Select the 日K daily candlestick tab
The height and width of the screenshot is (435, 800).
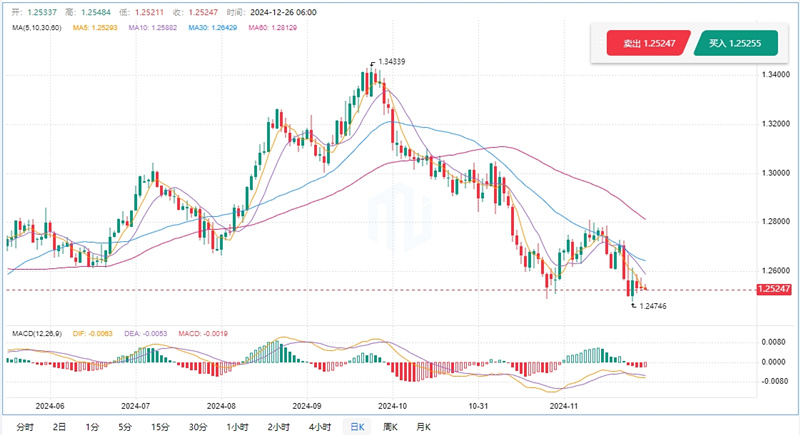pyautogui.click(x=355, y=426)
